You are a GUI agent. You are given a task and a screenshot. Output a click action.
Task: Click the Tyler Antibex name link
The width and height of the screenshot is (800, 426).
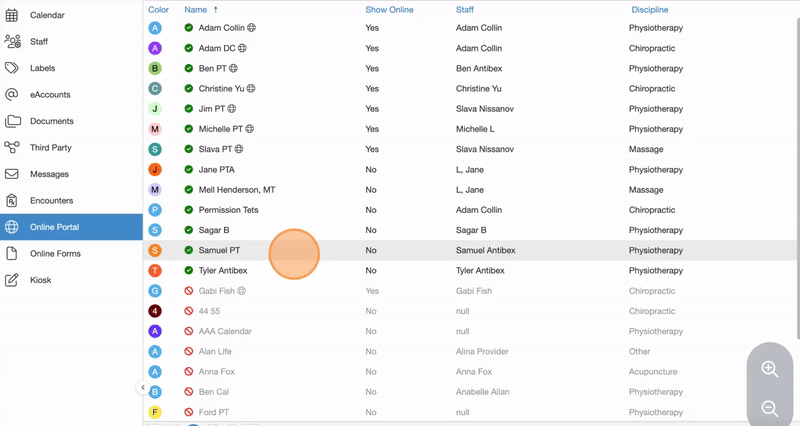tap(223, 271)
